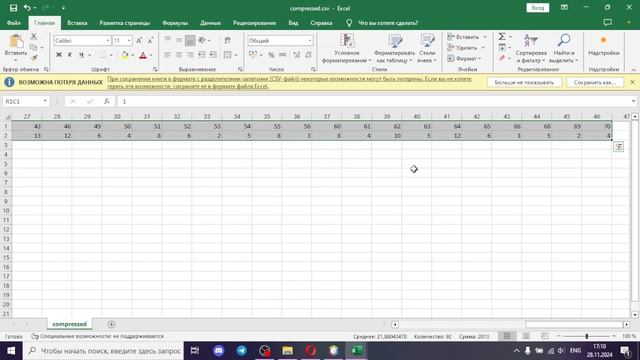640x360 pixels.
Task: Center text horizontally
Action: pyautogui.click(x=179, y=55)
